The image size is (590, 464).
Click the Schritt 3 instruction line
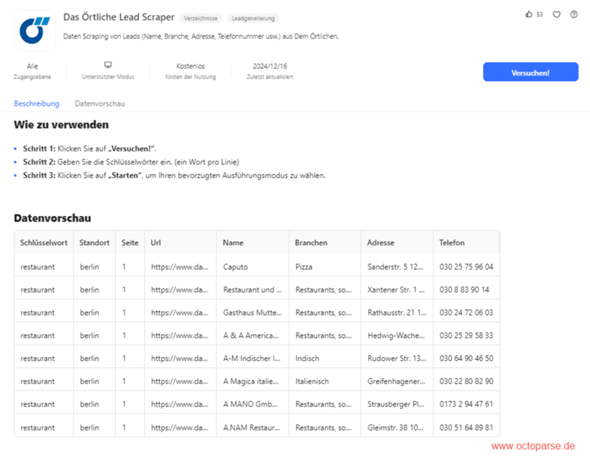(174, 176)
